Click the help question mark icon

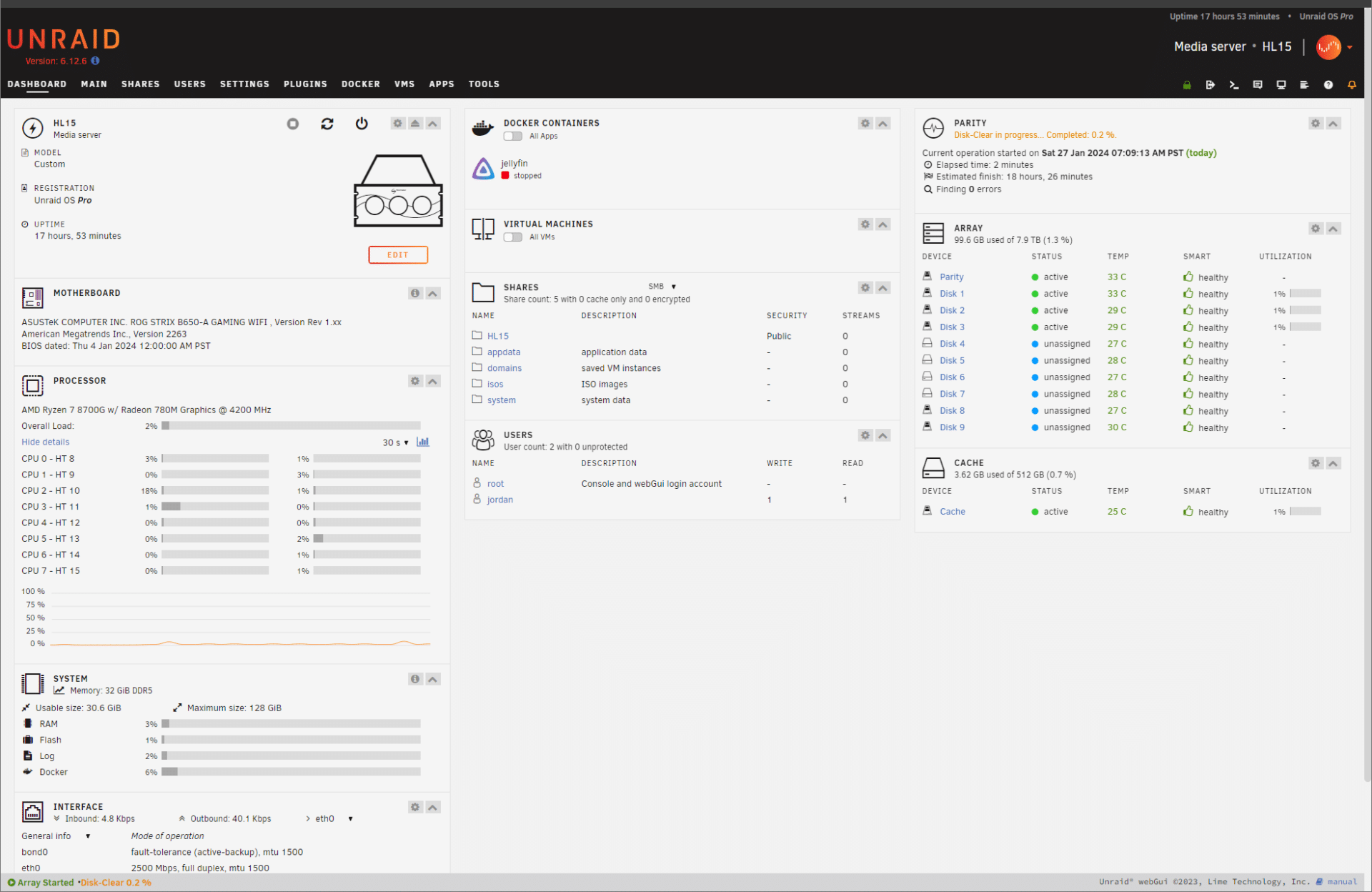pos(1328,85)
